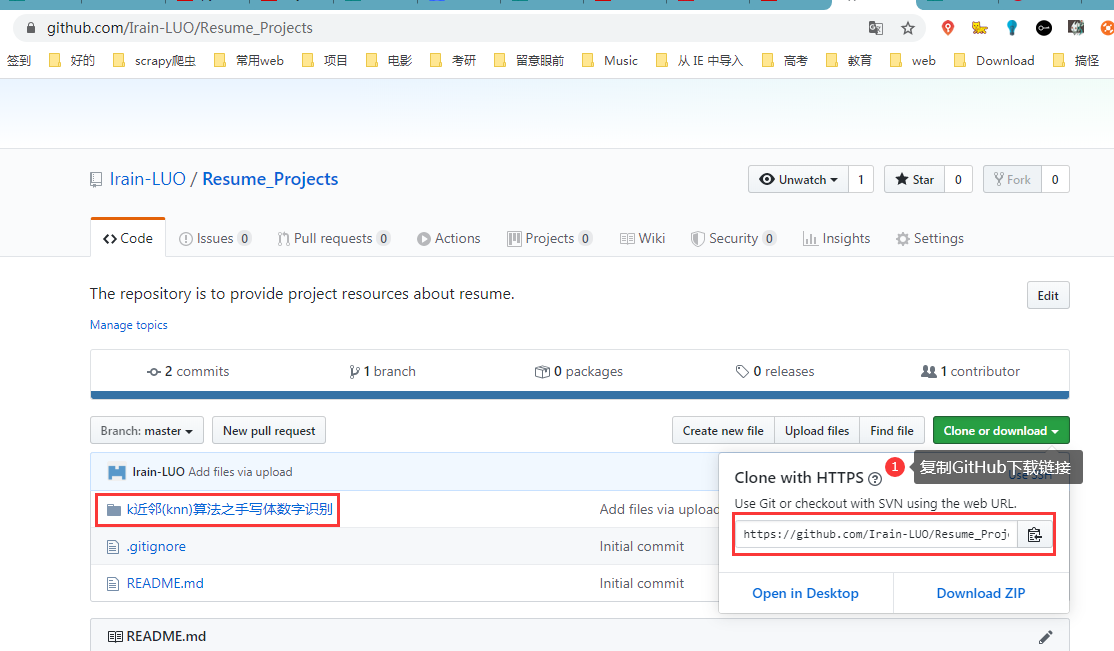Open the scrapy爬虫 bookmark folder

point(155,60)
